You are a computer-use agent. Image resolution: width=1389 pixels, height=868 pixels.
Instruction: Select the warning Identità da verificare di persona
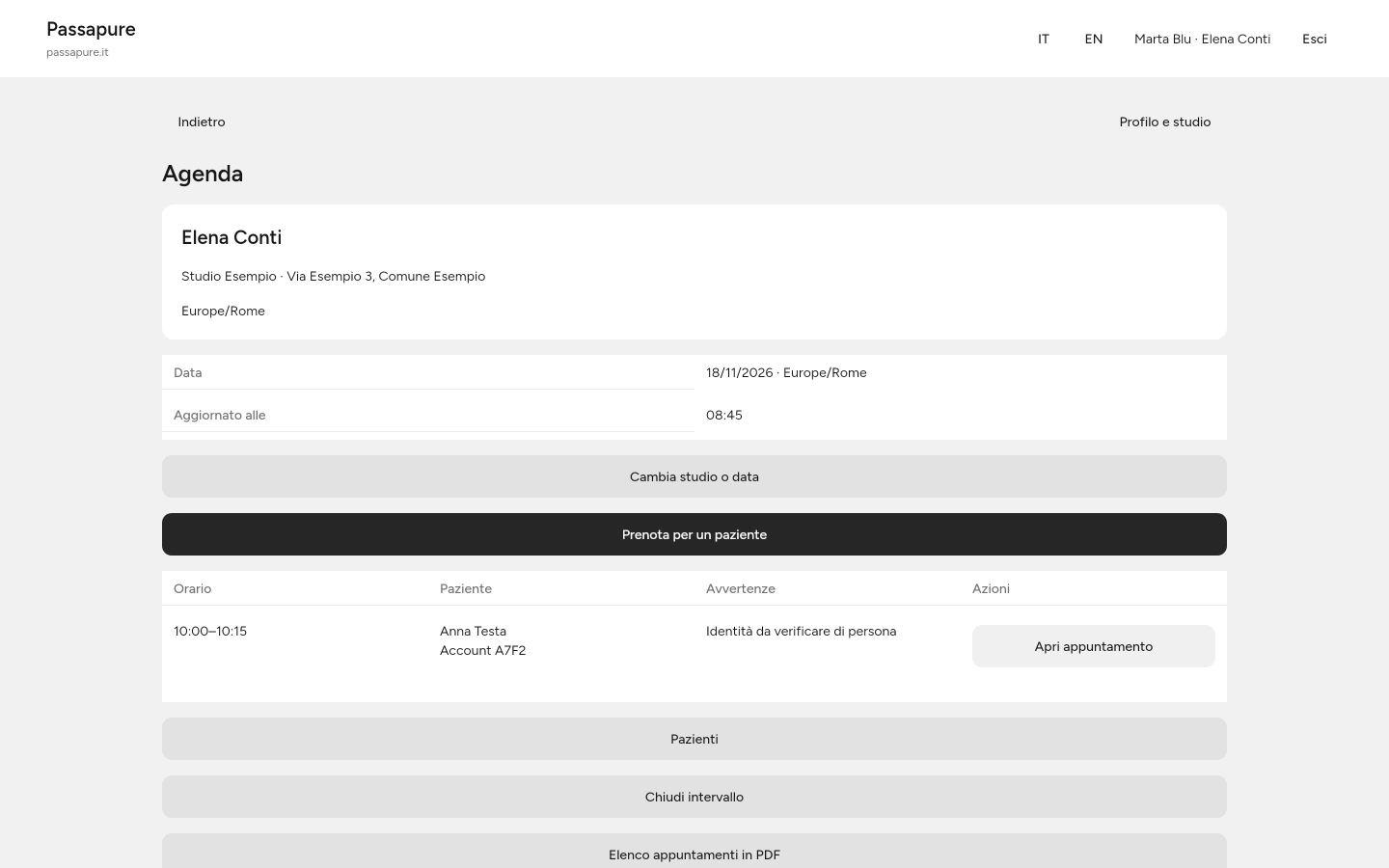pyautogui.click(x=802, y=631)
